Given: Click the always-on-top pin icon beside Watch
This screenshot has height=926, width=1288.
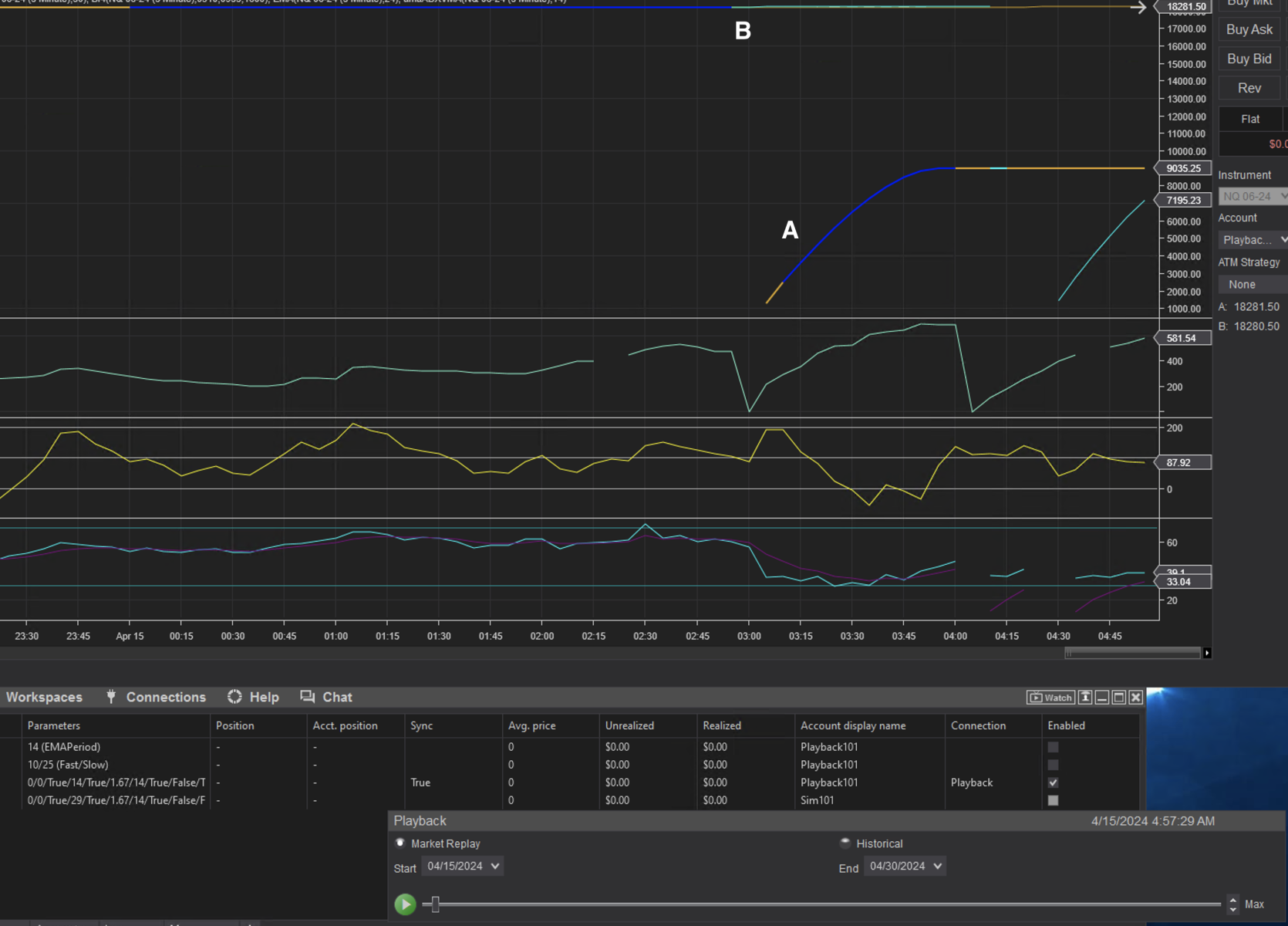Looking at the screenshot, I should [1085, 698].
